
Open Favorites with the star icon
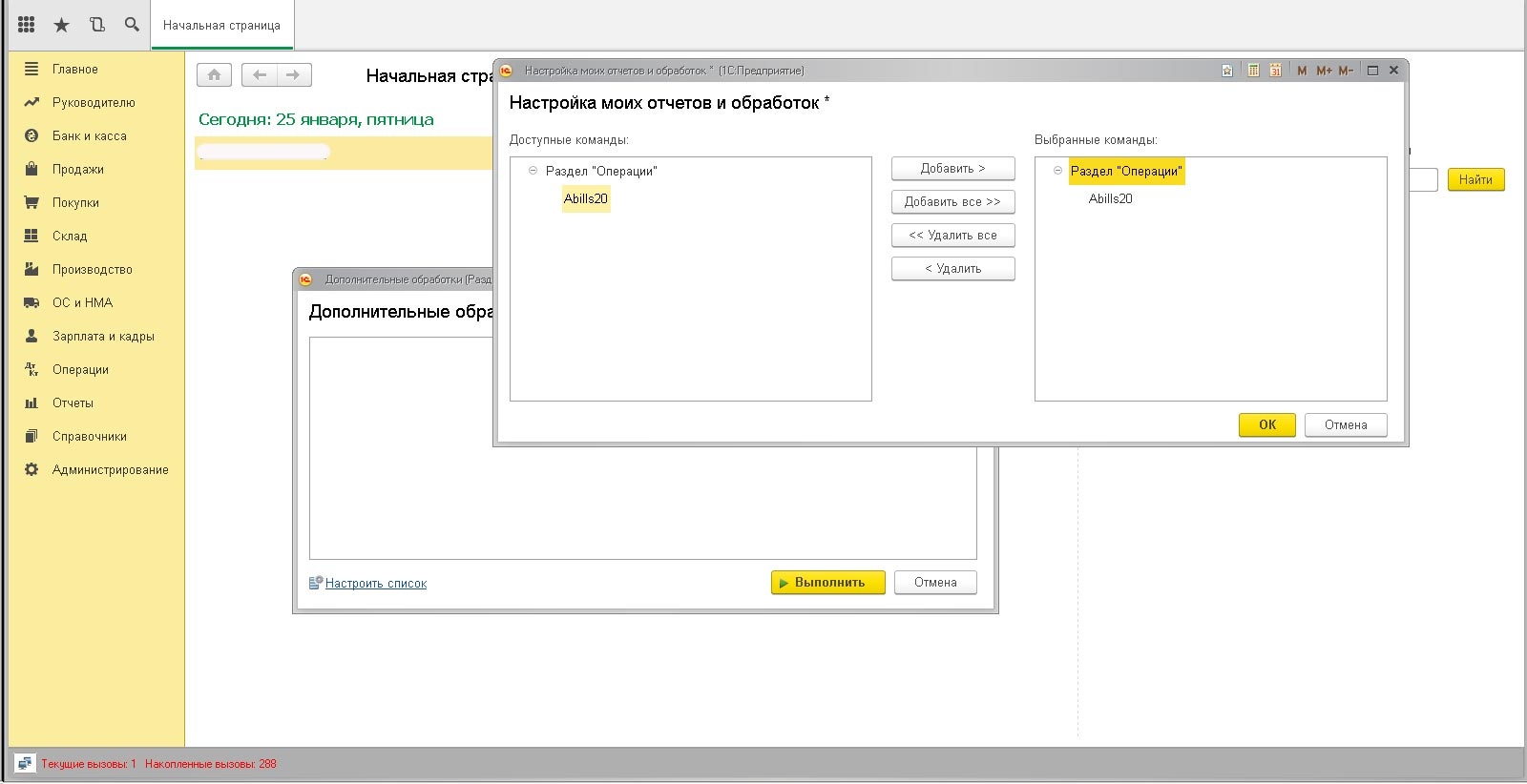pyautogui.click(x=62, y=25)
